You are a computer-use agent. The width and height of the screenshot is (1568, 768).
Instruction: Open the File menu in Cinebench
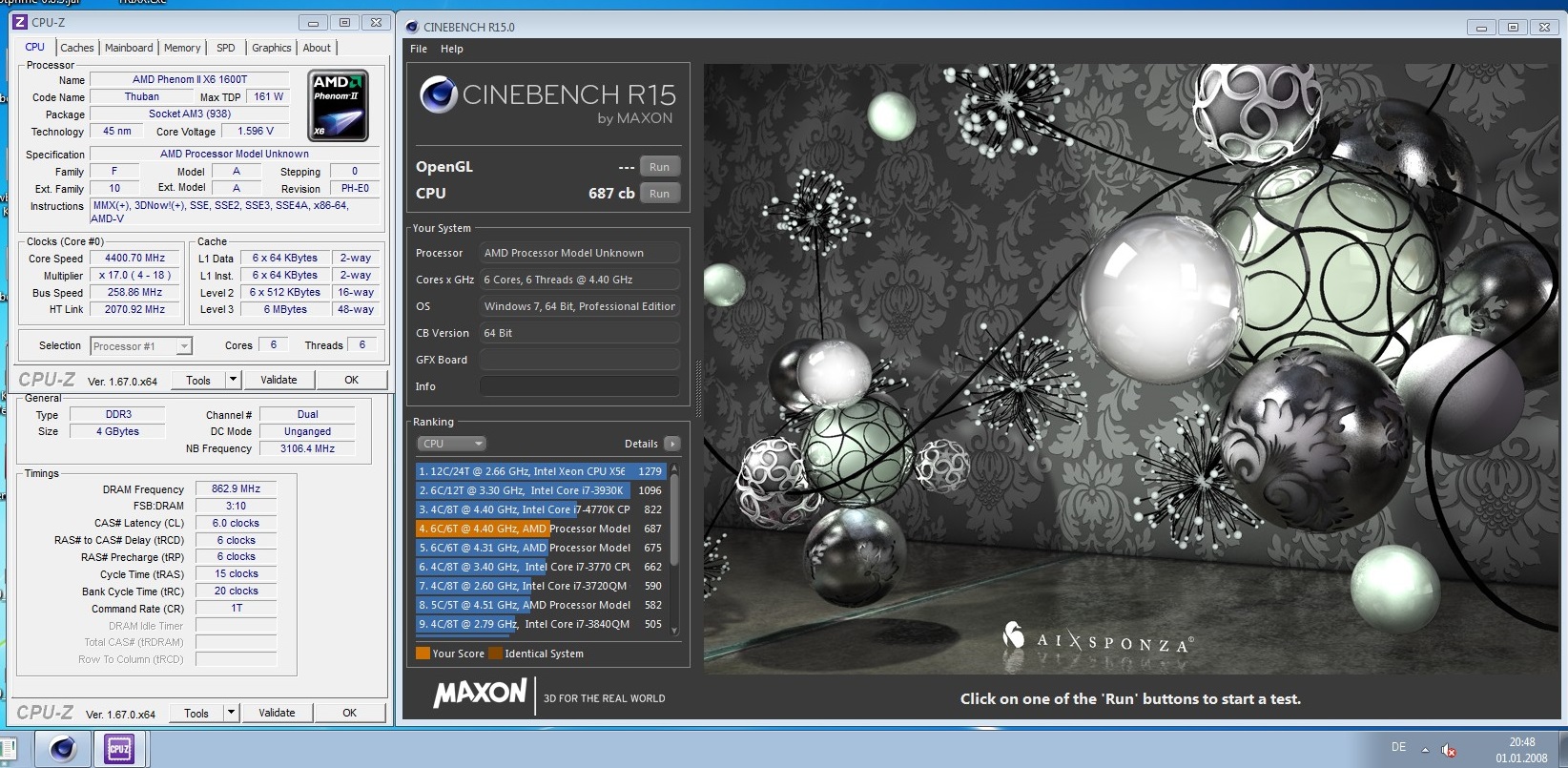coord(419,49)
